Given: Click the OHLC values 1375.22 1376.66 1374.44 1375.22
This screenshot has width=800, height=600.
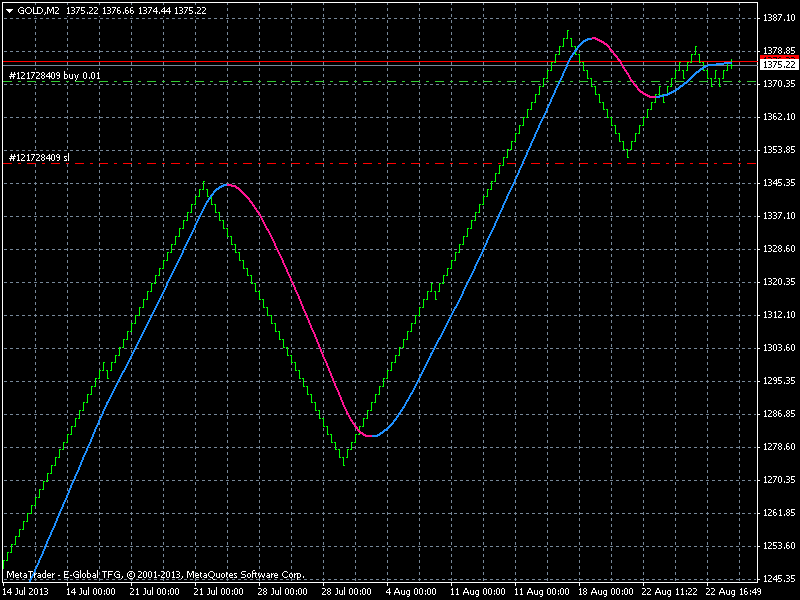Looking at the screenshot, I should coord(136,11).
